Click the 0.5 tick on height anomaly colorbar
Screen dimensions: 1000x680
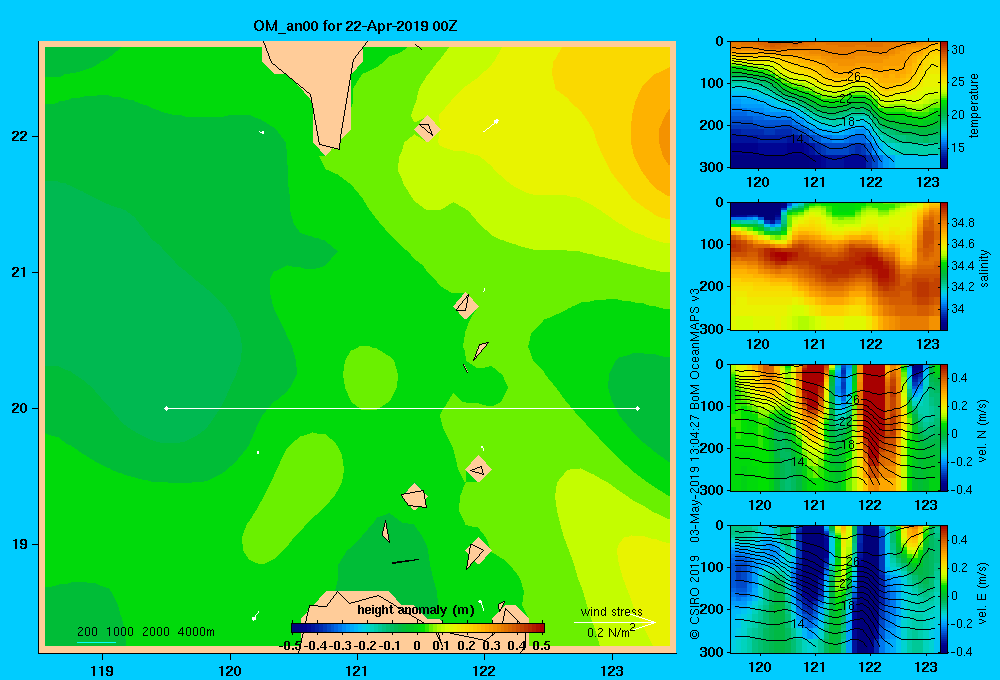coord(541,646)
